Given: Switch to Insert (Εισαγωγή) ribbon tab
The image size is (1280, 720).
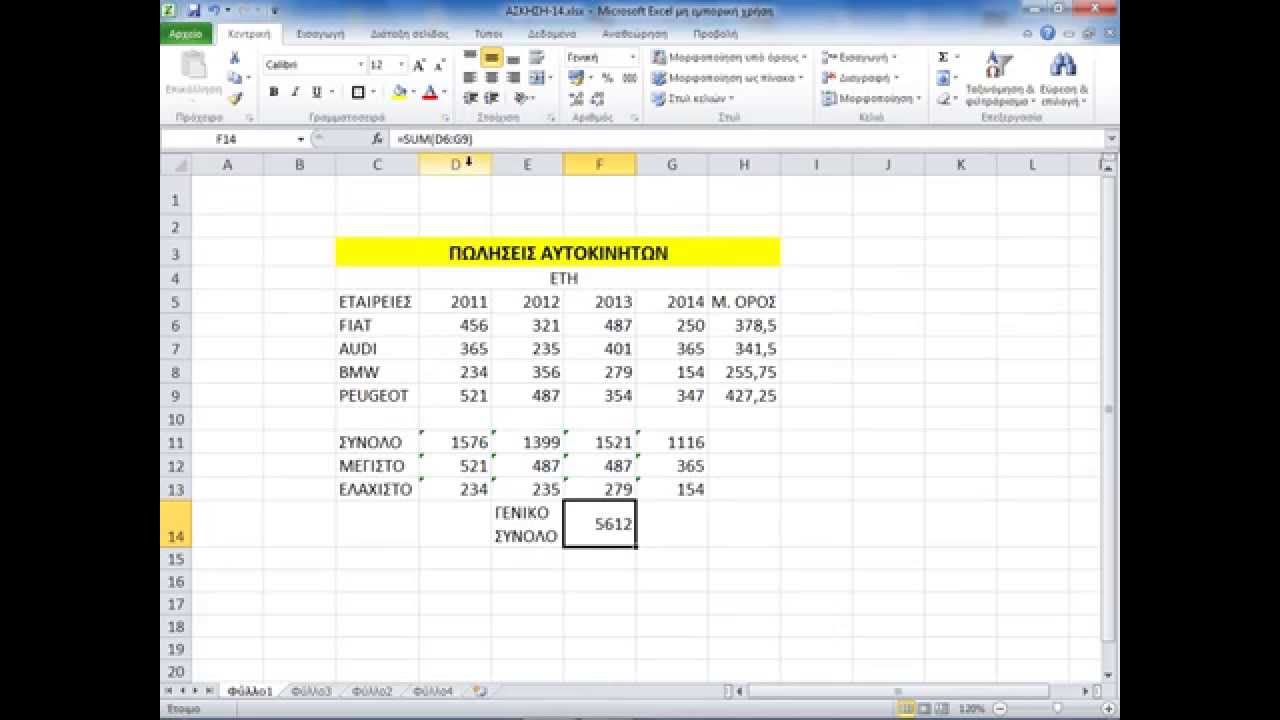Looking at the screenshot, I should point(320,33).
